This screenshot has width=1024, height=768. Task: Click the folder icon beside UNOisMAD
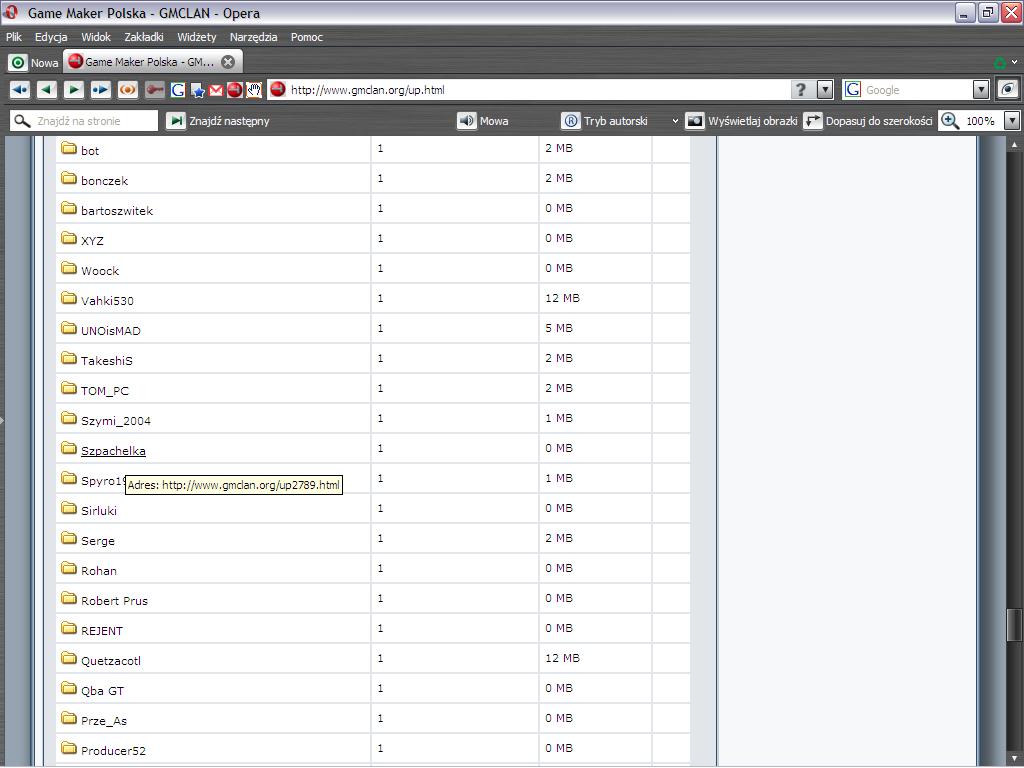pos(69,328)
